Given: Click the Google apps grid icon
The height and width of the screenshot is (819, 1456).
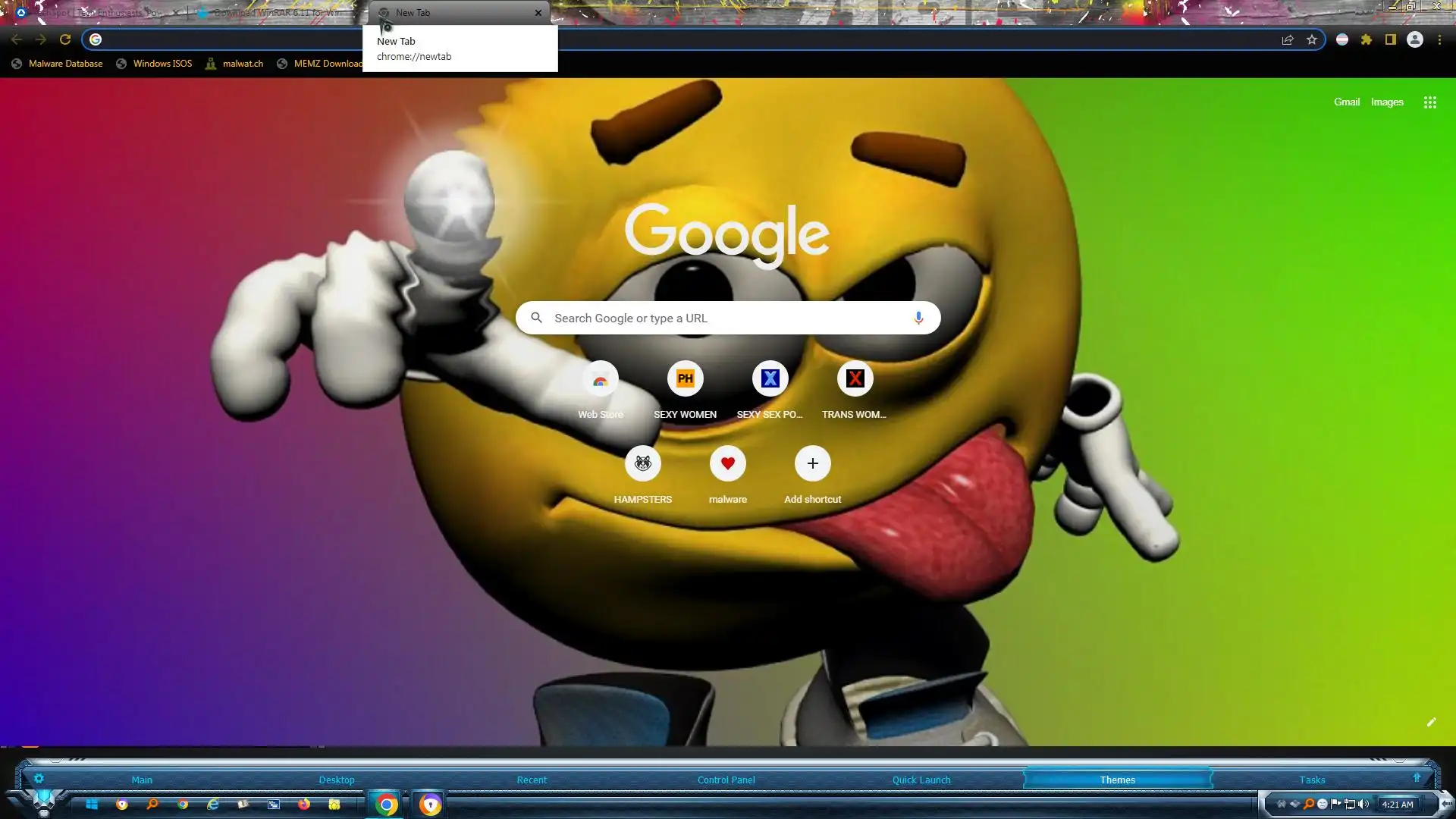Looking at the screenshot, I should tap(1429, 102).
